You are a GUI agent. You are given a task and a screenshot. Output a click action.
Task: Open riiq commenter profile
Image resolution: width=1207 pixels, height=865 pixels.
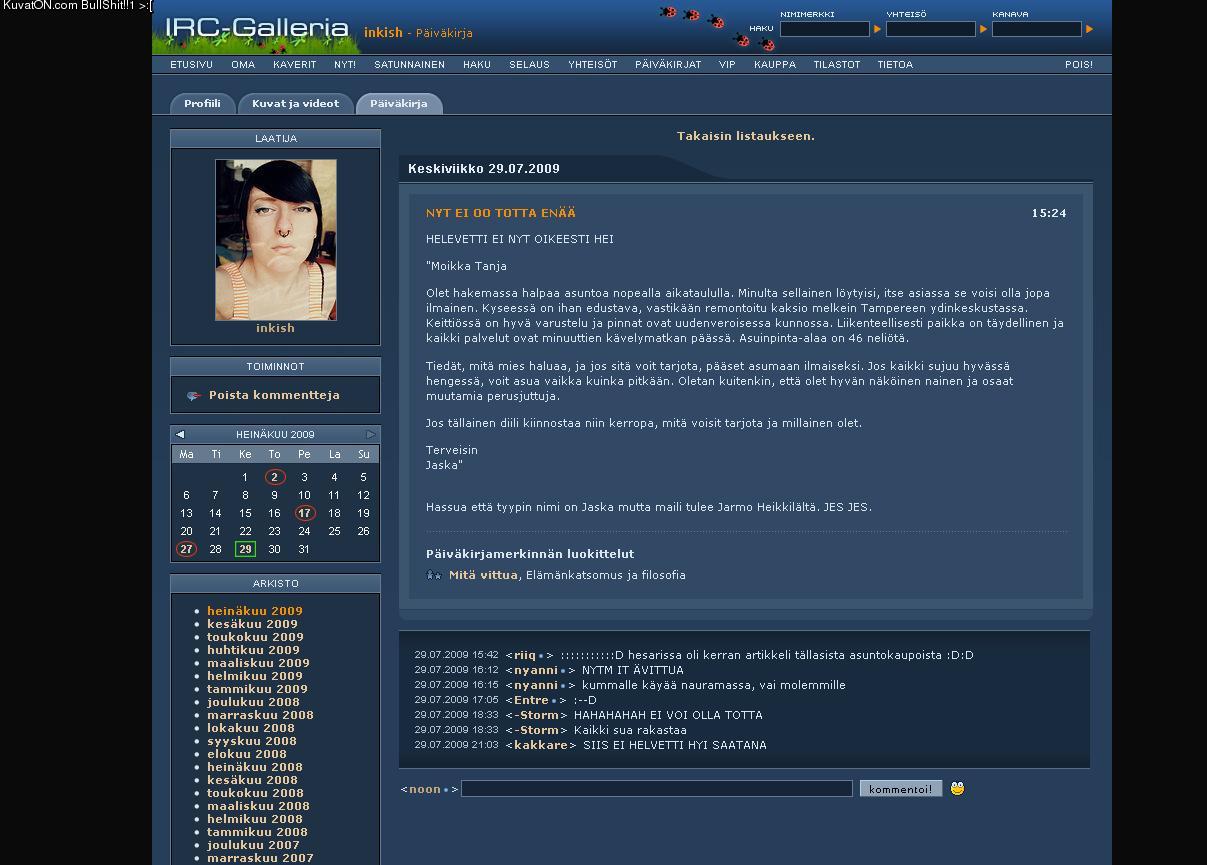point(525,655)
